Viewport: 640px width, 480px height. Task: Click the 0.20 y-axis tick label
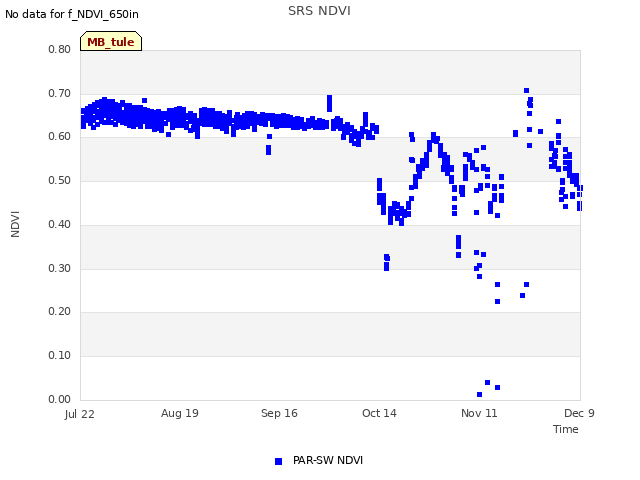coord(60,311)
